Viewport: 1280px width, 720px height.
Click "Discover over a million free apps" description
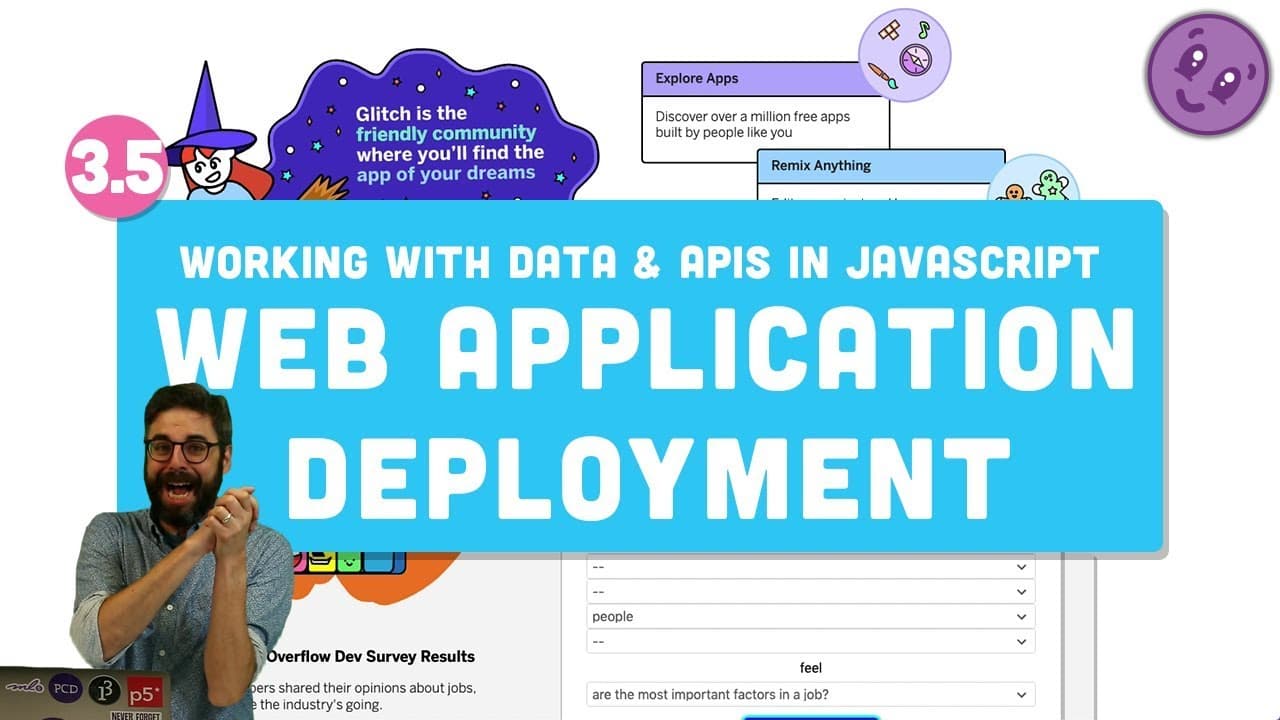tap(752, 124)
